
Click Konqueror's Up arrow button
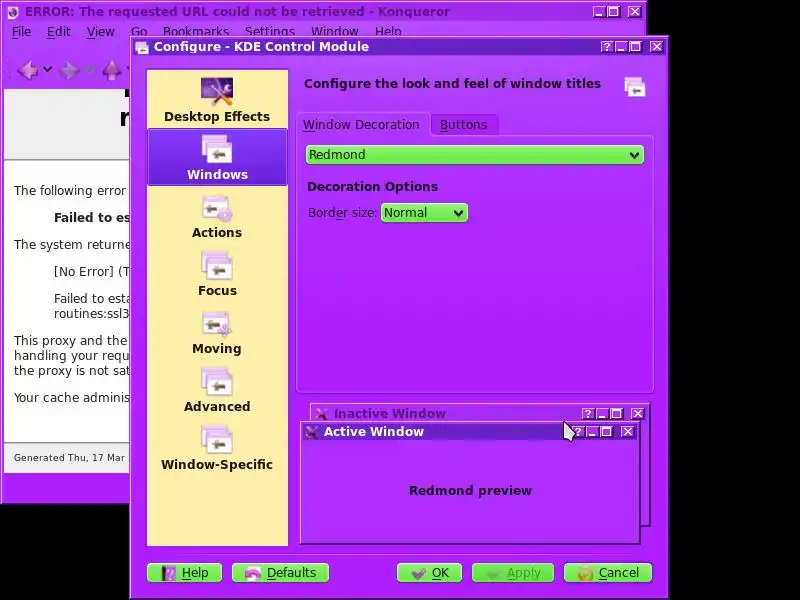pyautogui.click(x=112, y=69)
